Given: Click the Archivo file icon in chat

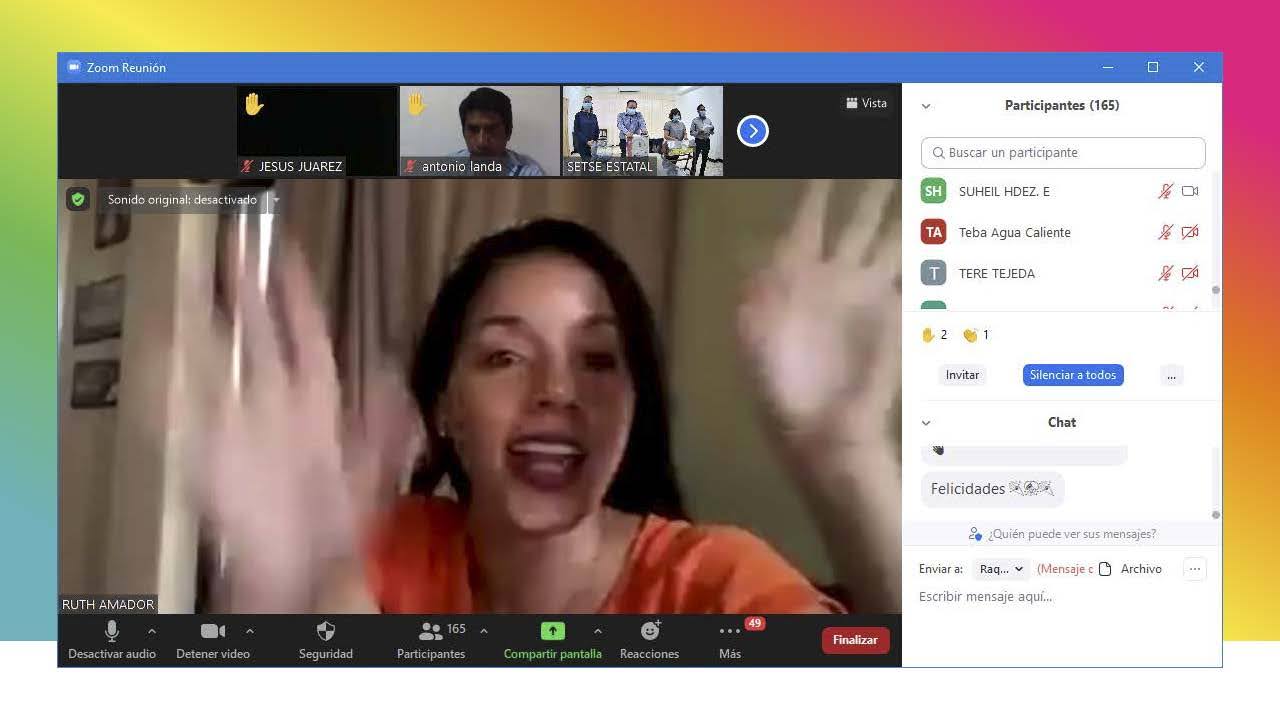Looking at the screenshot, I should tap(1105, 569).
